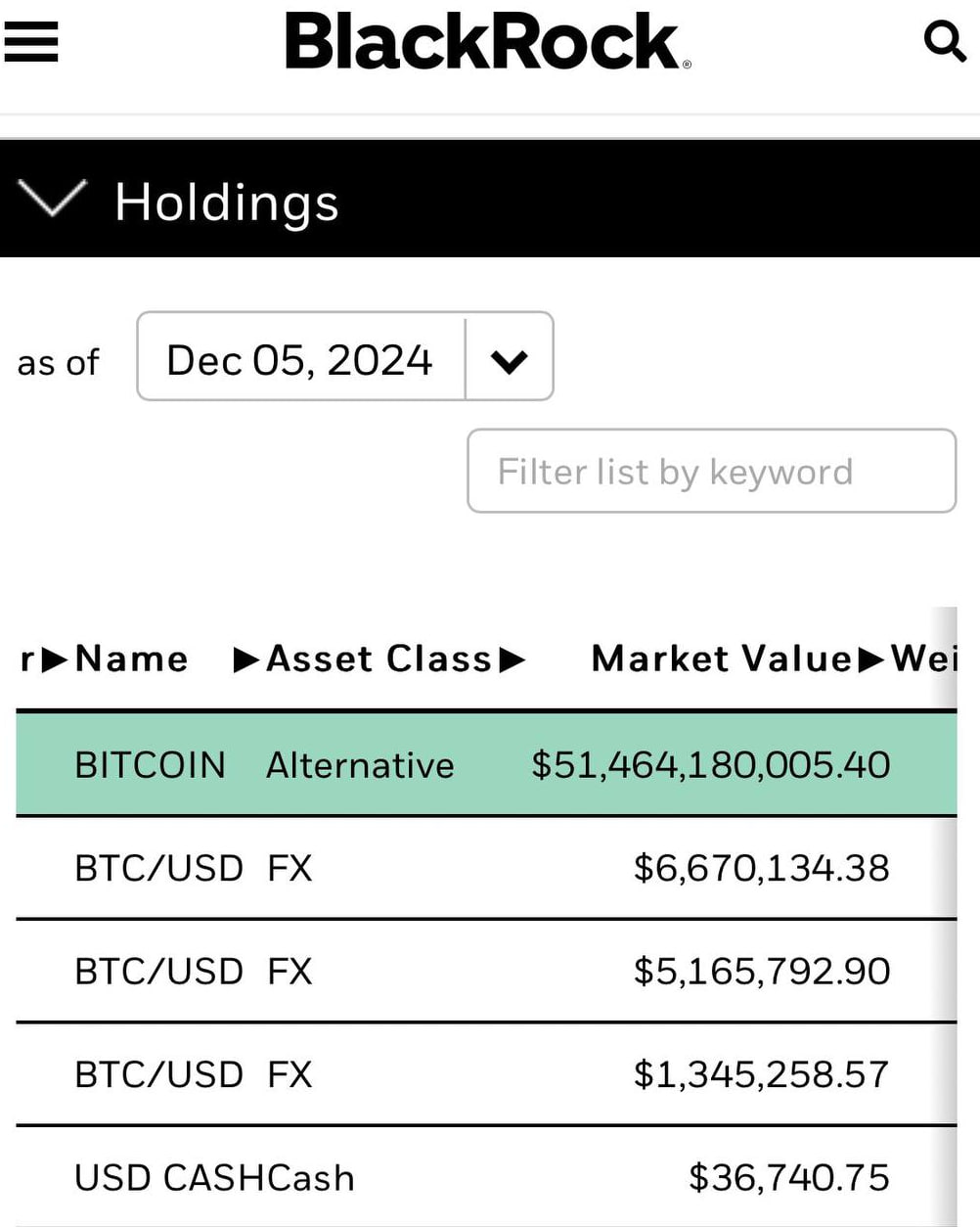The image size is (980, 1227).
Task: Click the date dropdown arrow
Action: pos(510,360)
